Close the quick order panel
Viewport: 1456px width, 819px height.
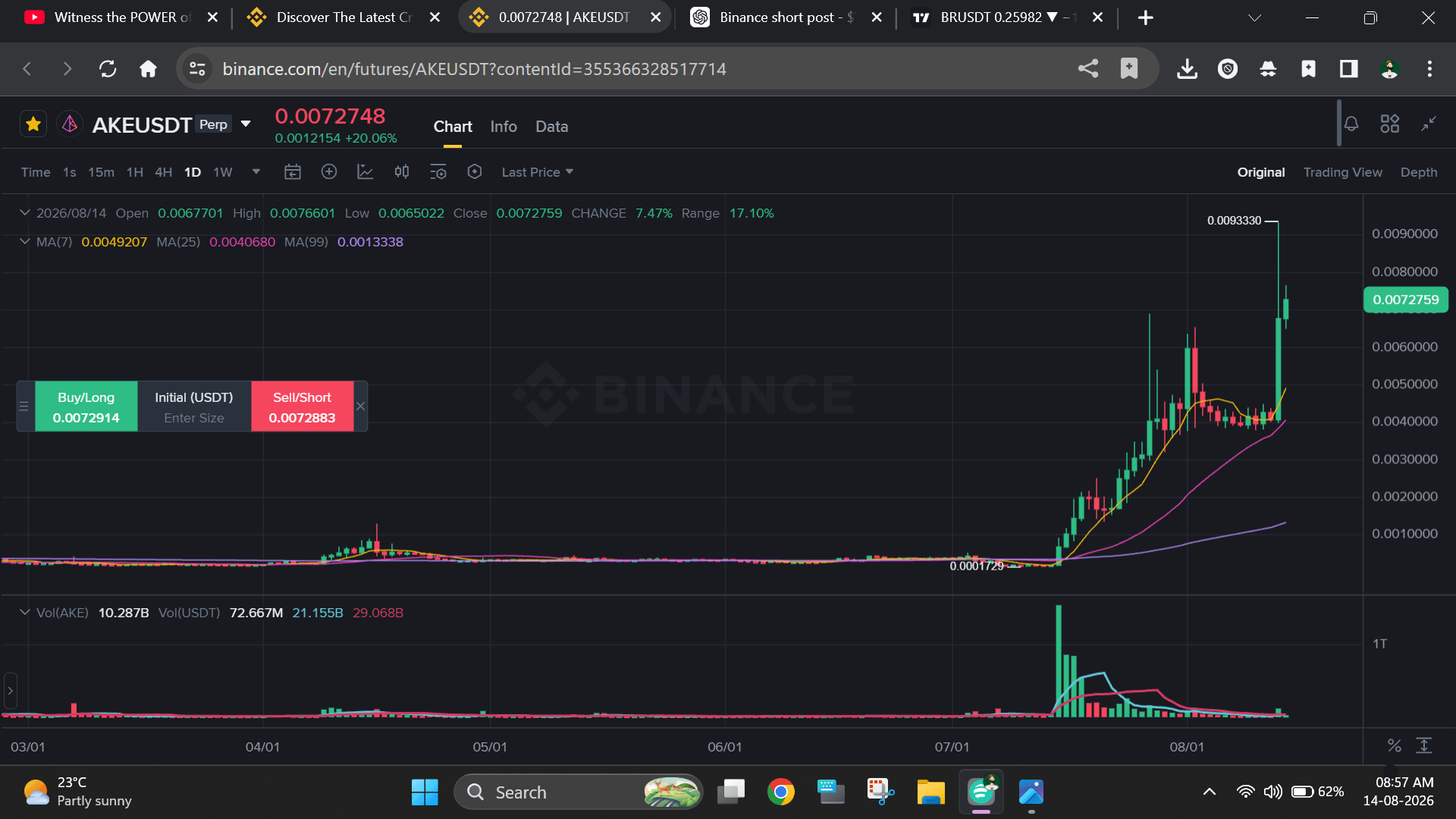[x=361, y=406]
